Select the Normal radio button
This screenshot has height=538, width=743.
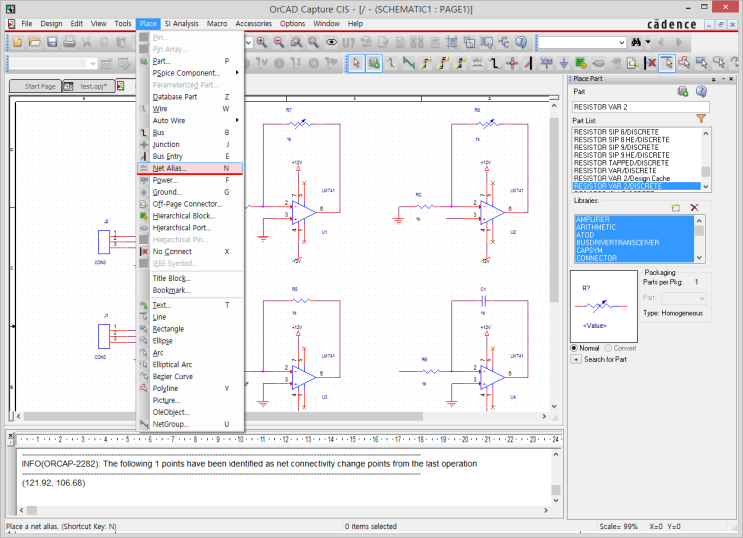point(574,348)
